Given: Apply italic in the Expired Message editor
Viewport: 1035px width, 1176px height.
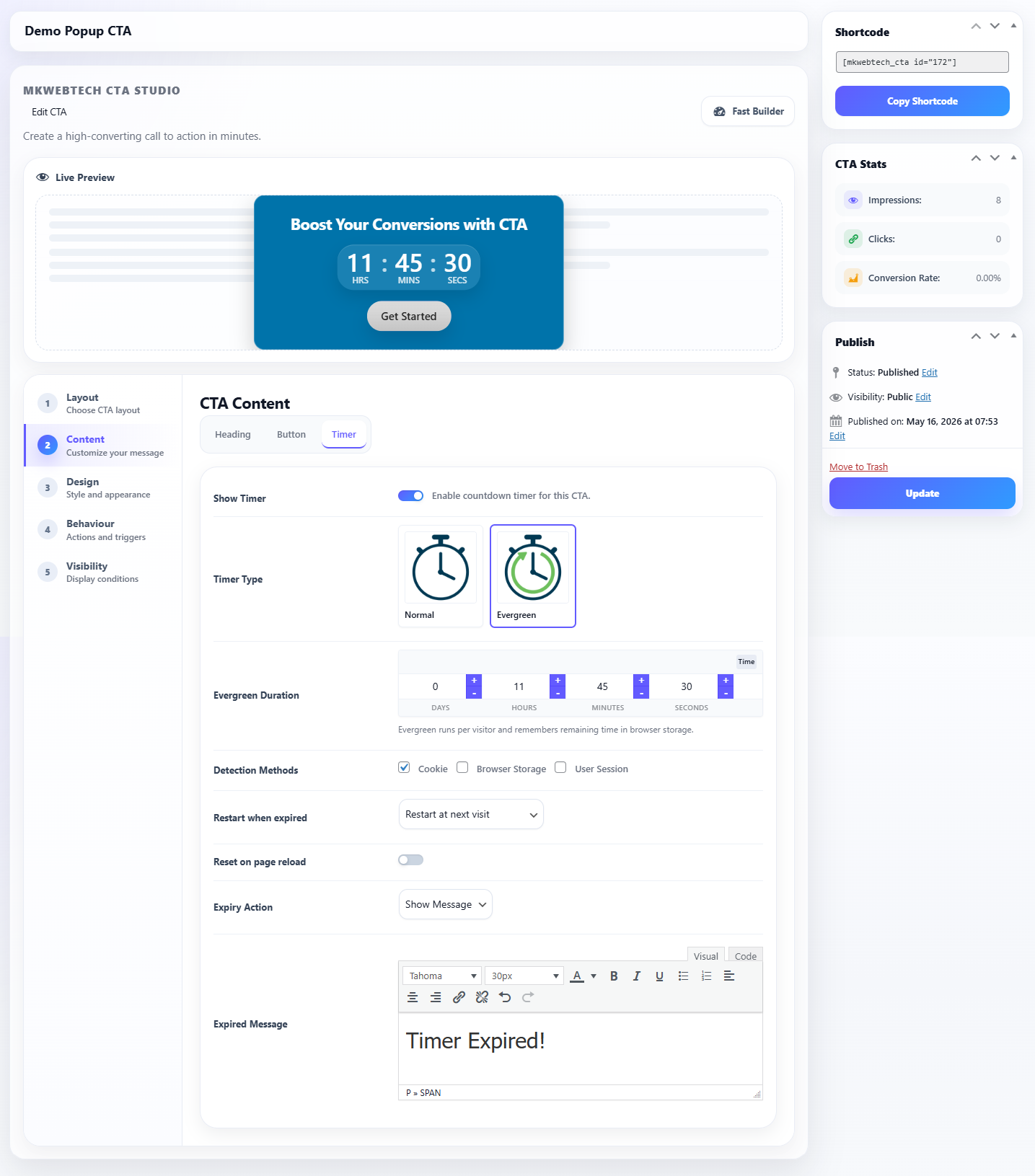Looking at the screenshot, I should (637, 976).
